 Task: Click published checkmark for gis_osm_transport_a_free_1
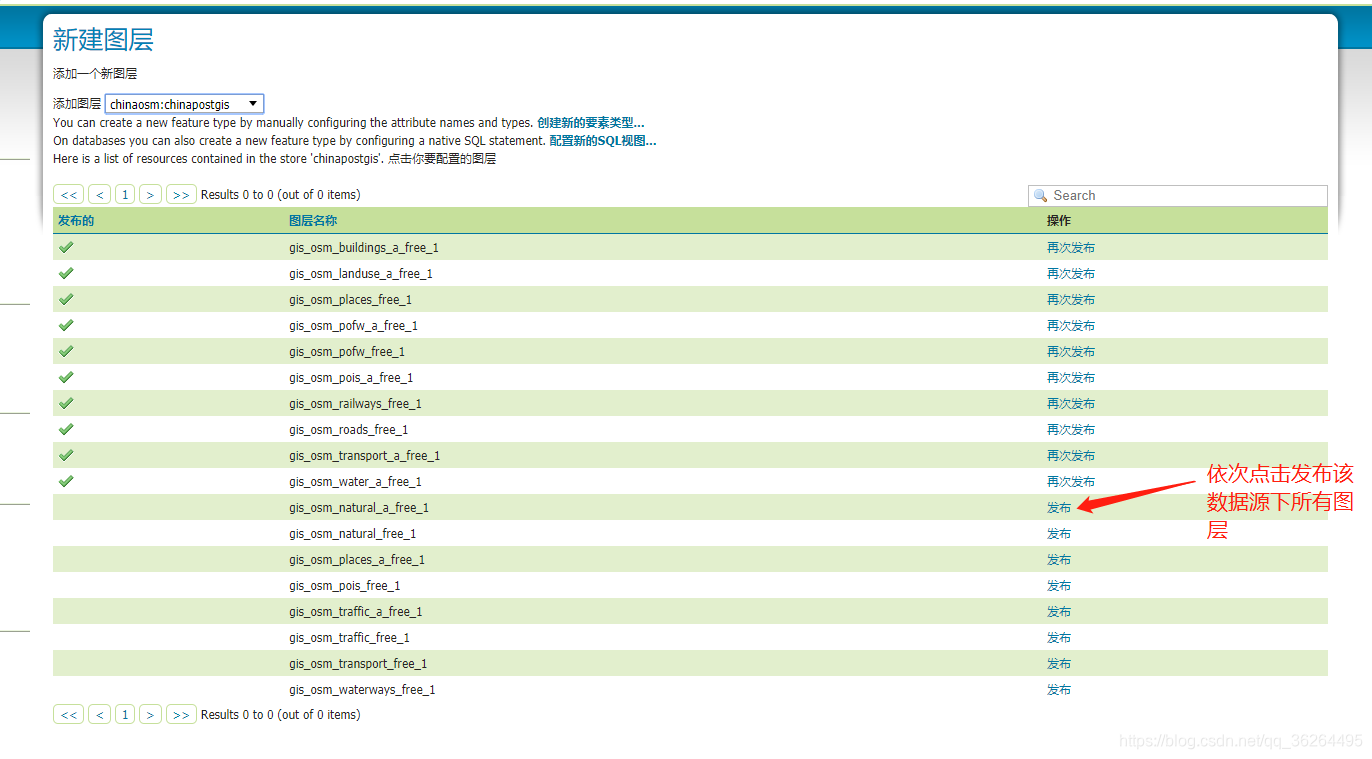(x=66, y=455)
